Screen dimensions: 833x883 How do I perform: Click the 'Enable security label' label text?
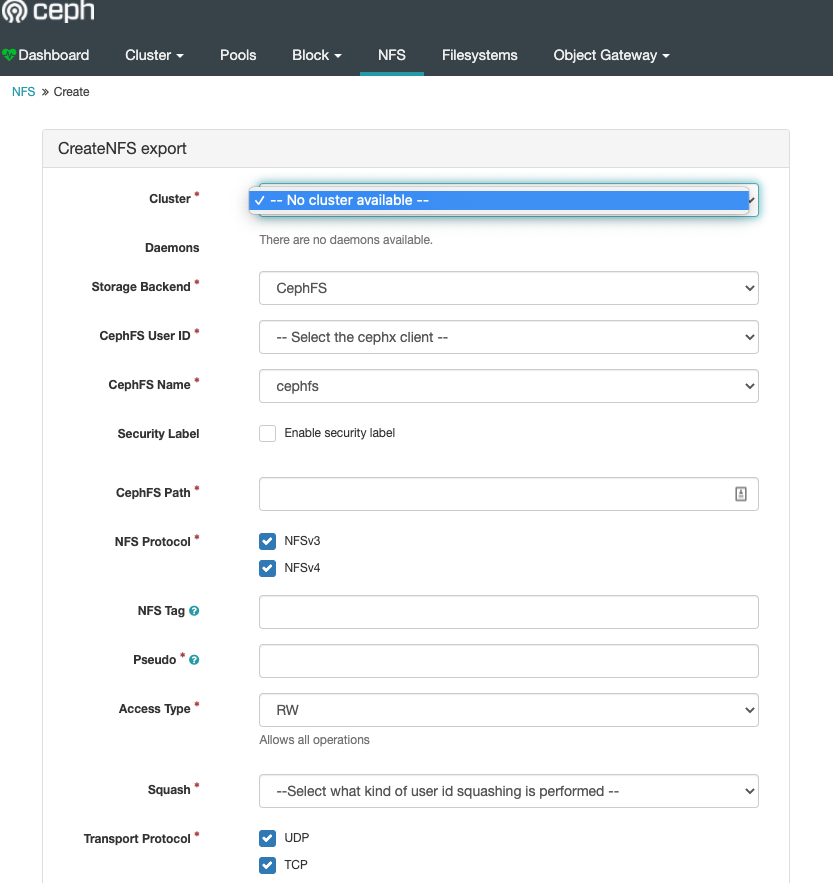pyautogui.click(x=340, y=433)
